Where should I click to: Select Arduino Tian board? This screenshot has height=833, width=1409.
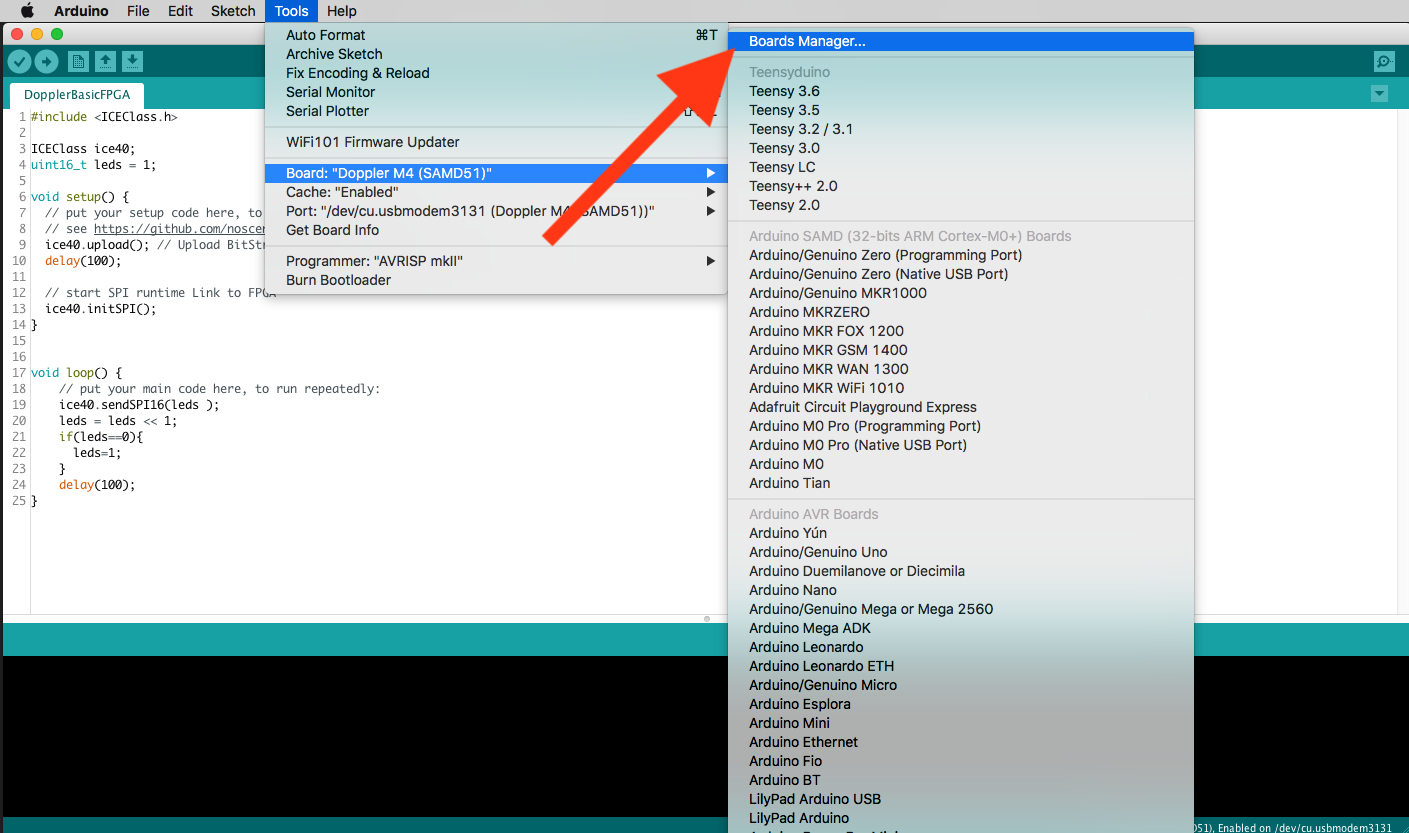961,483
